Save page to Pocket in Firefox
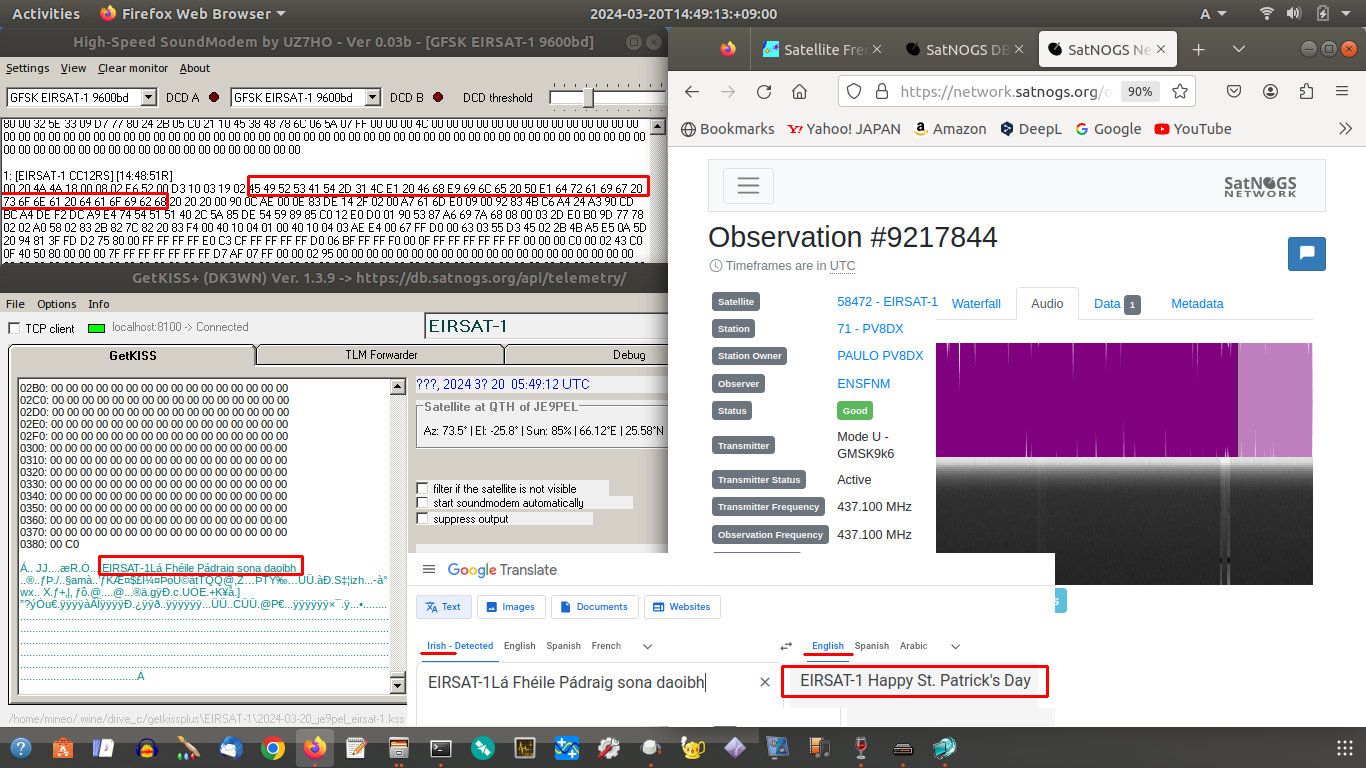The width and height of the screenshot is (1366, 768). point(1234,91)
